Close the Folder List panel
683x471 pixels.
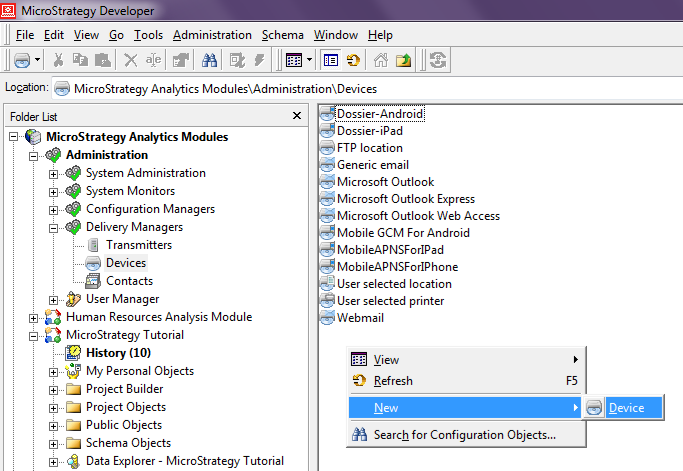click(296, 116)
